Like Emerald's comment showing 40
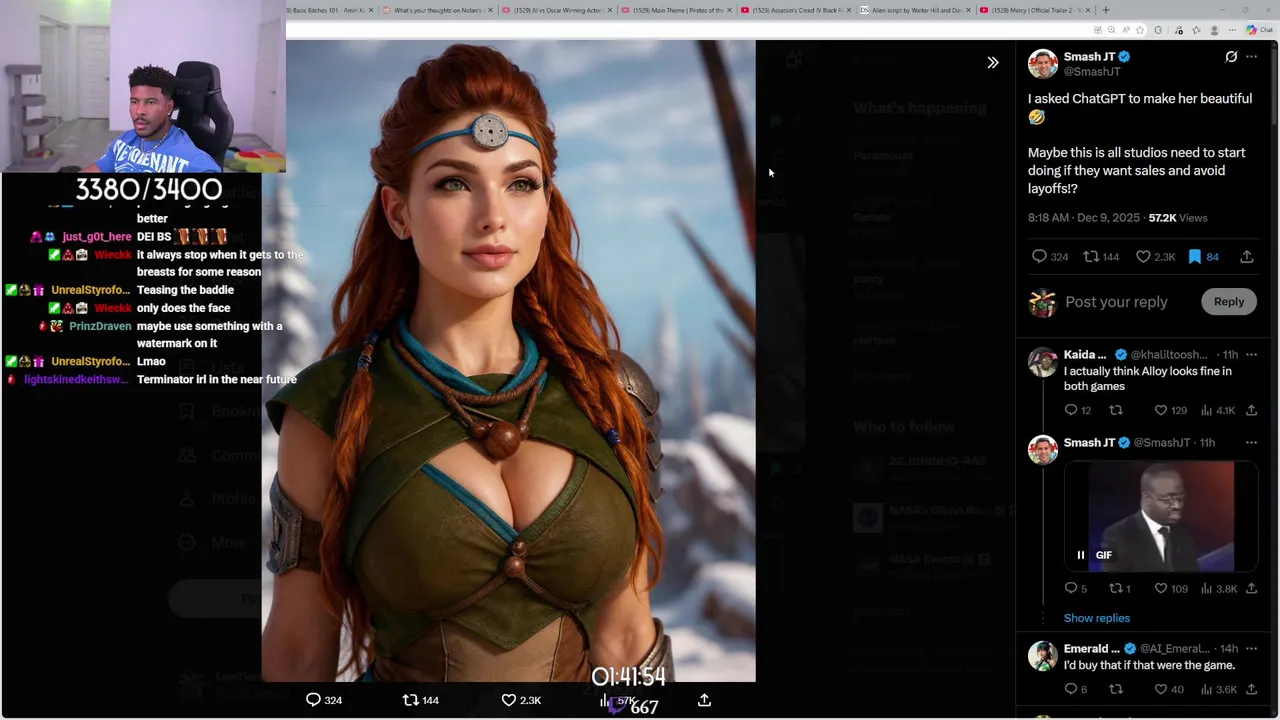 (1168, 689)
